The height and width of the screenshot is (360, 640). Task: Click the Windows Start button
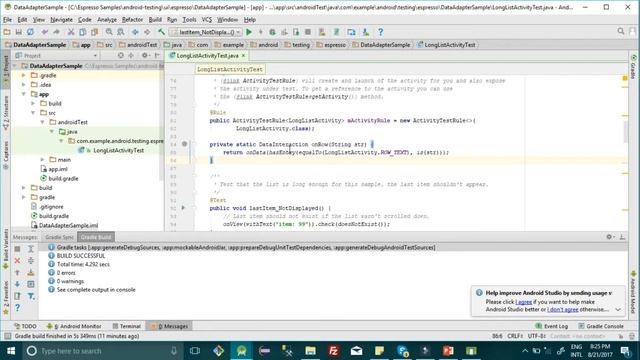11,351
